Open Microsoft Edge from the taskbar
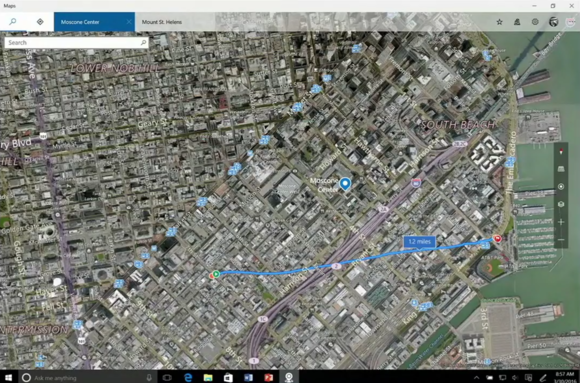 [188, 377]
